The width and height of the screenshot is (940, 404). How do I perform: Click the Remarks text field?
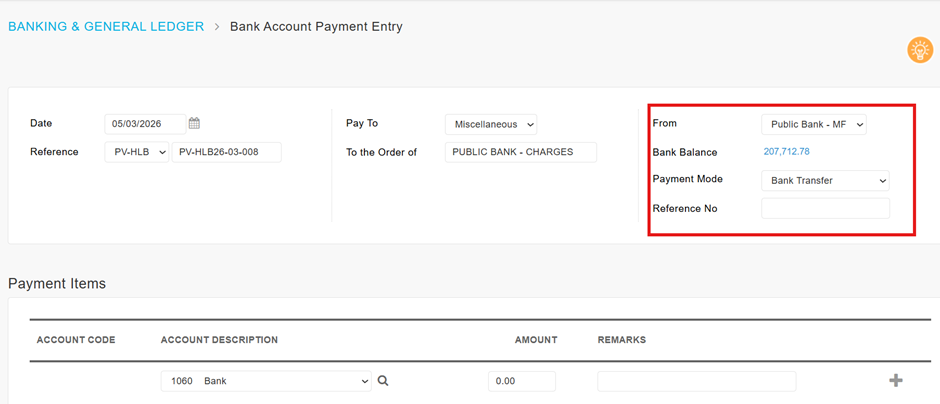[696, 381]
